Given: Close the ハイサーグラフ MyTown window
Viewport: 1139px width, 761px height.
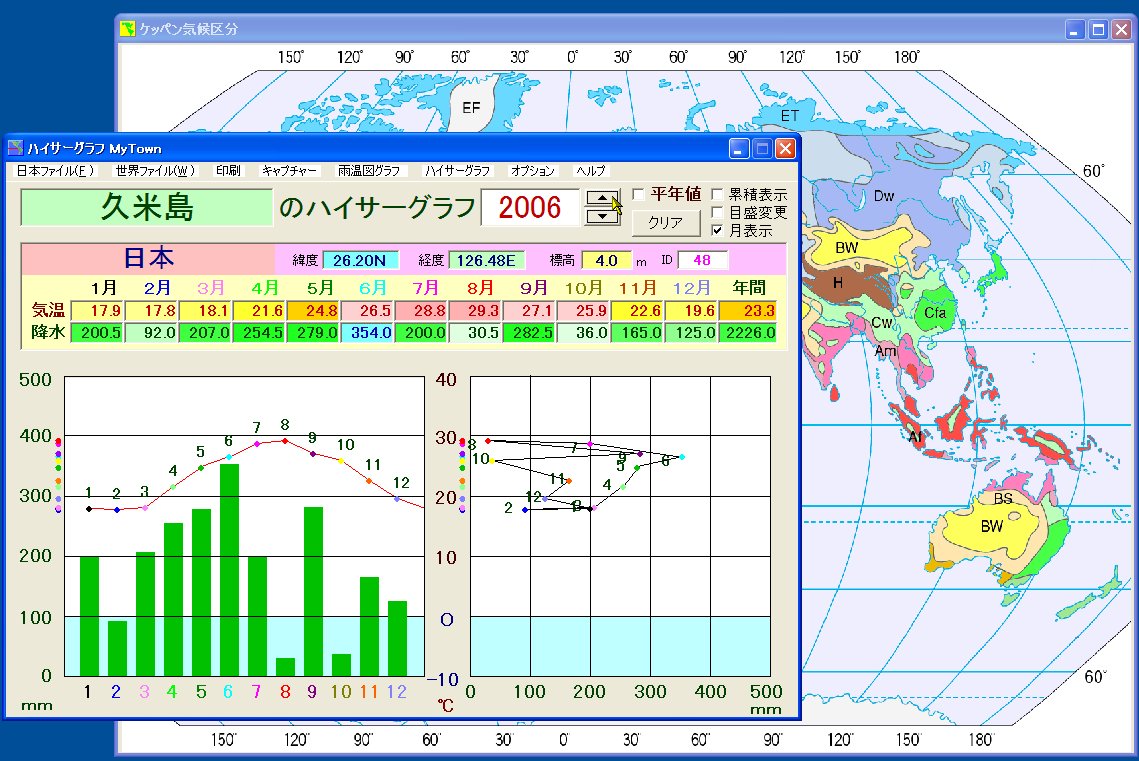Looking at the screenshot, I should pos(785,149).
